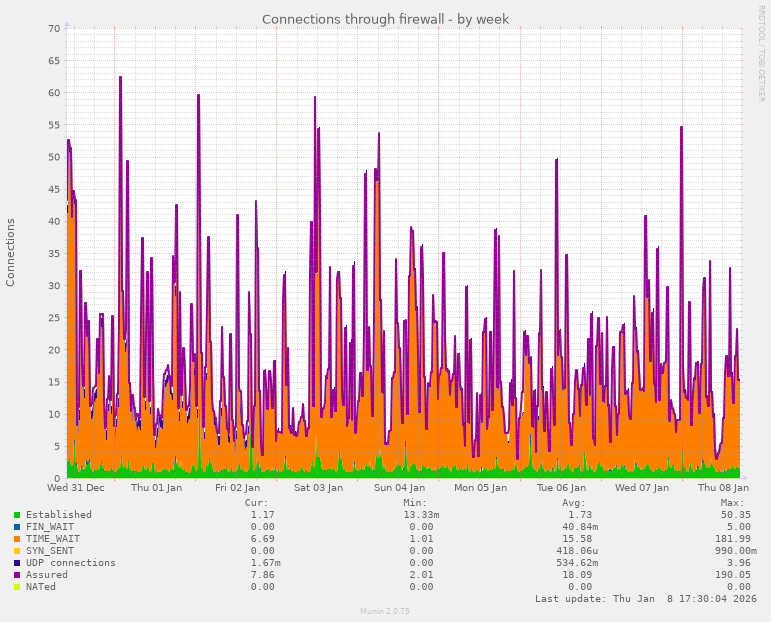Click the 'NATed' legend label
The width and height of the screenshot is (771, 622).
pyautogui.click(x=41, y=587)
